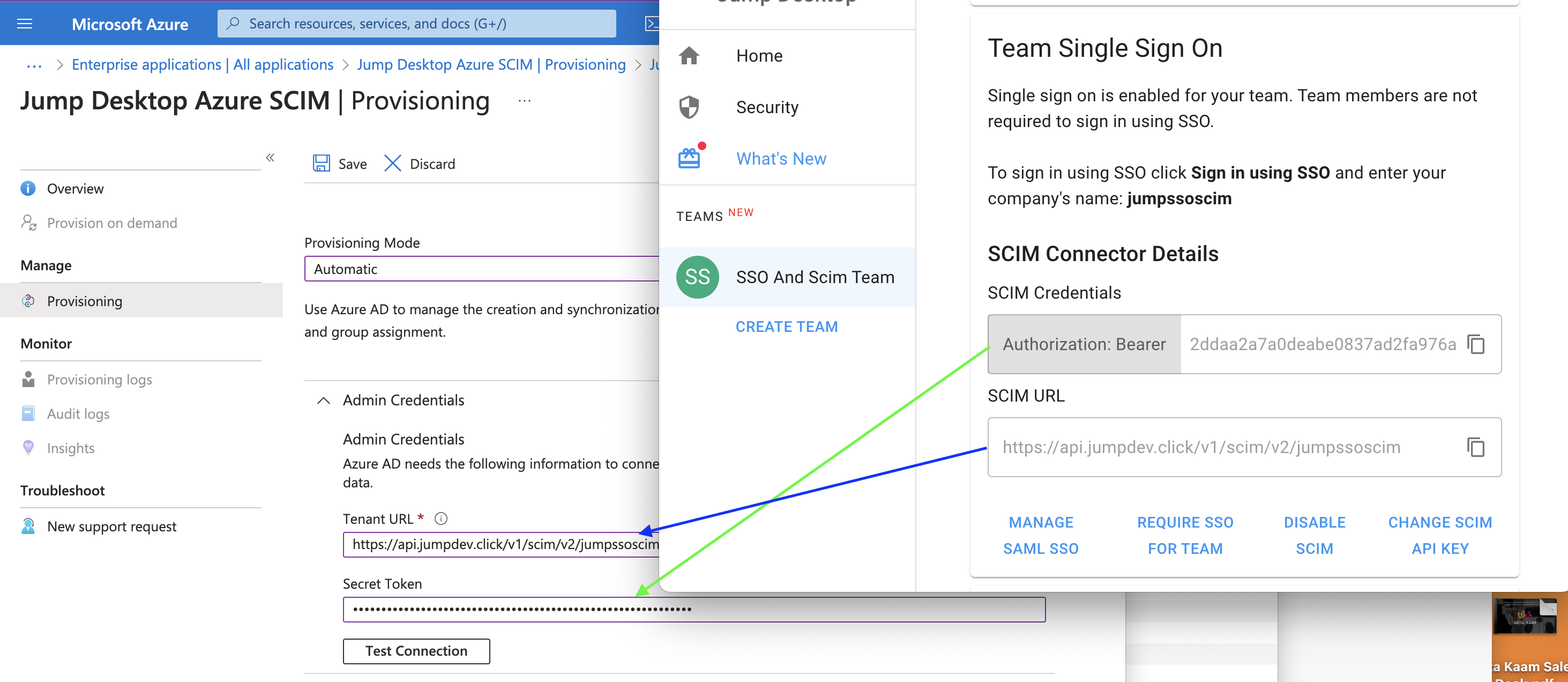Viewport: 1568px width, 682px height.
Task: Click the Overview info icon
Action: click(x=28, y=188)
